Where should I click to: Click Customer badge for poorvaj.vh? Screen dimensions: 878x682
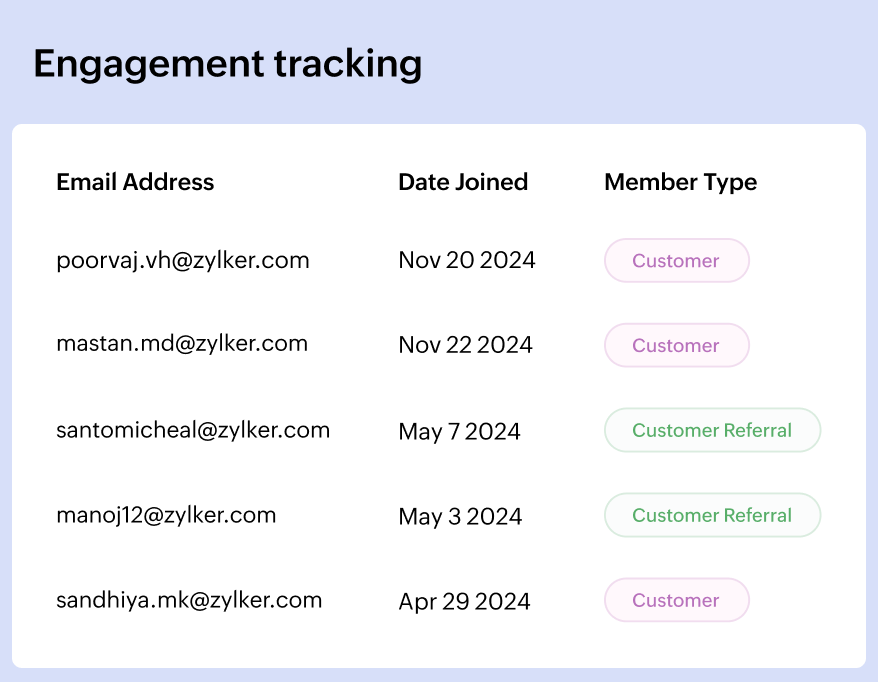(x=676, y=261)
